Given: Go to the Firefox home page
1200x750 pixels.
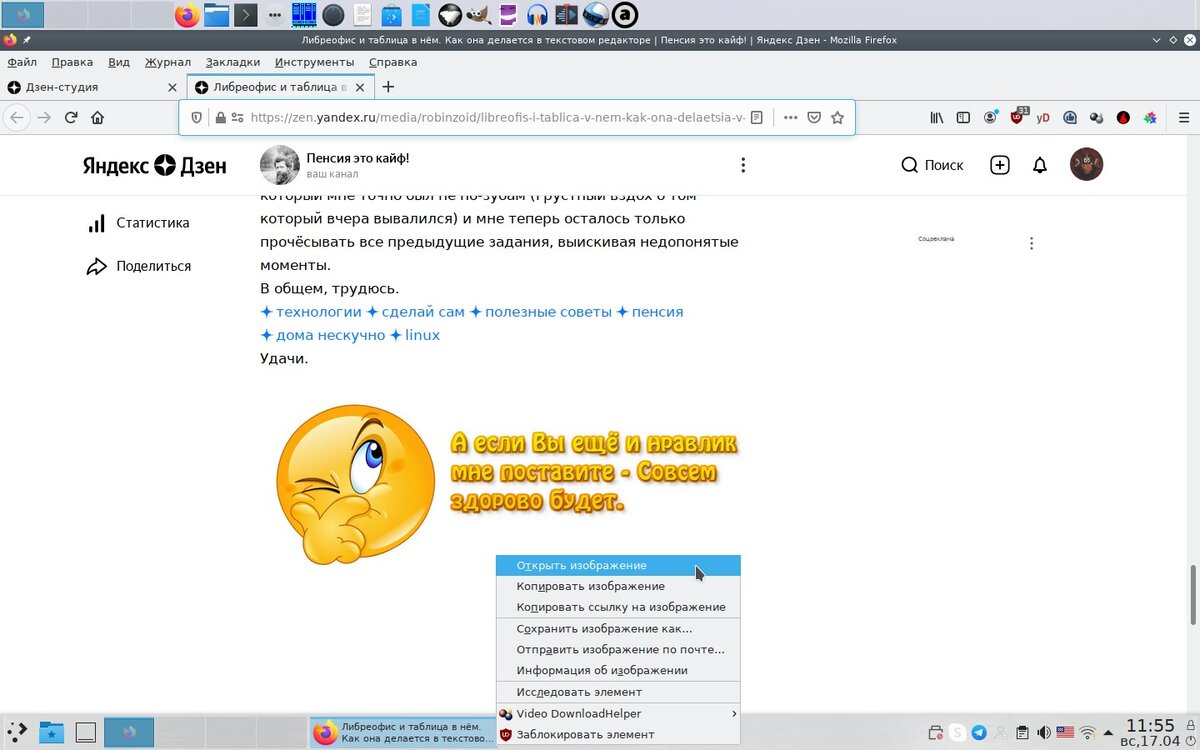Looking at the screenshot, I should click(97, 117).
